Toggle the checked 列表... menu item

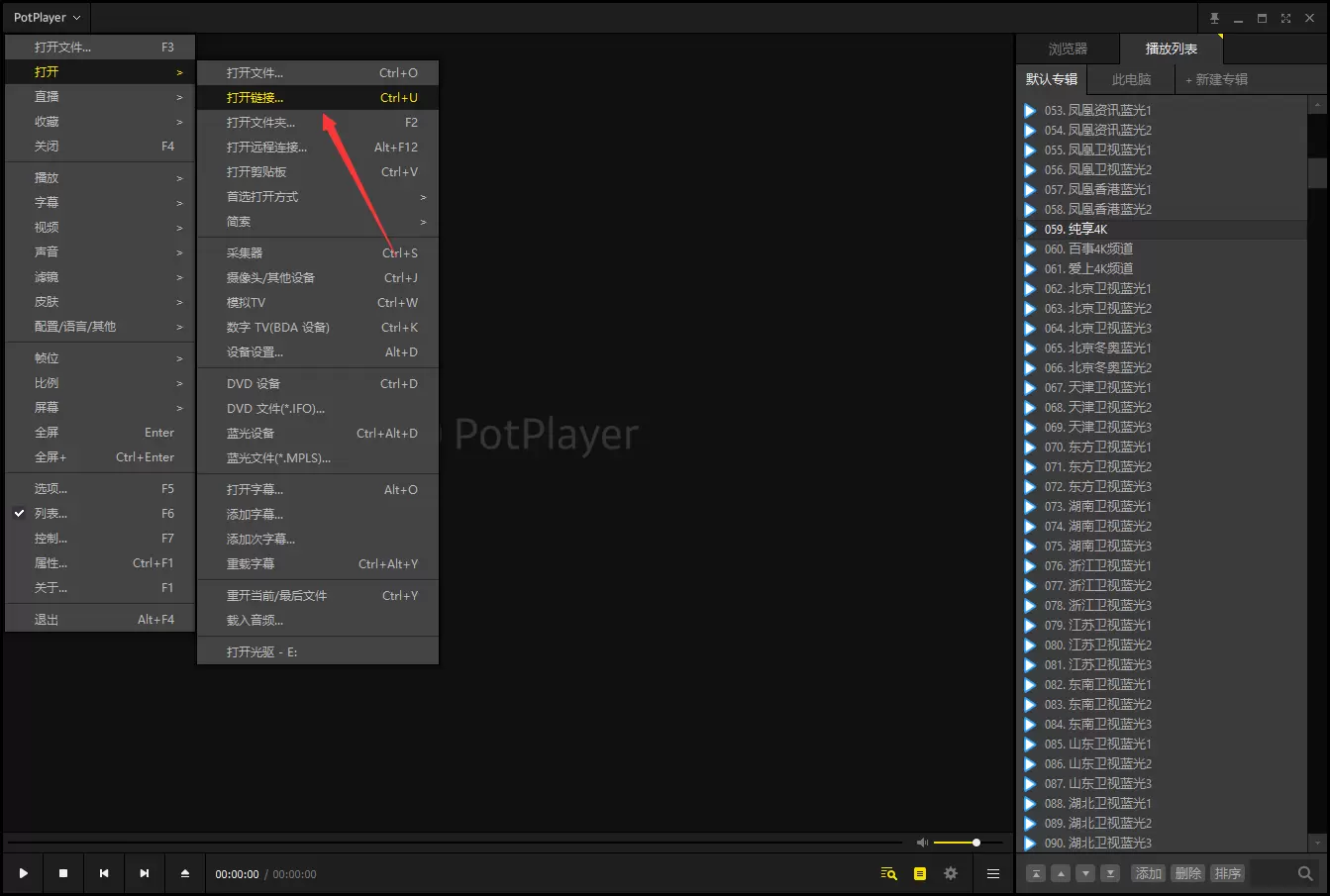(100, 514)
